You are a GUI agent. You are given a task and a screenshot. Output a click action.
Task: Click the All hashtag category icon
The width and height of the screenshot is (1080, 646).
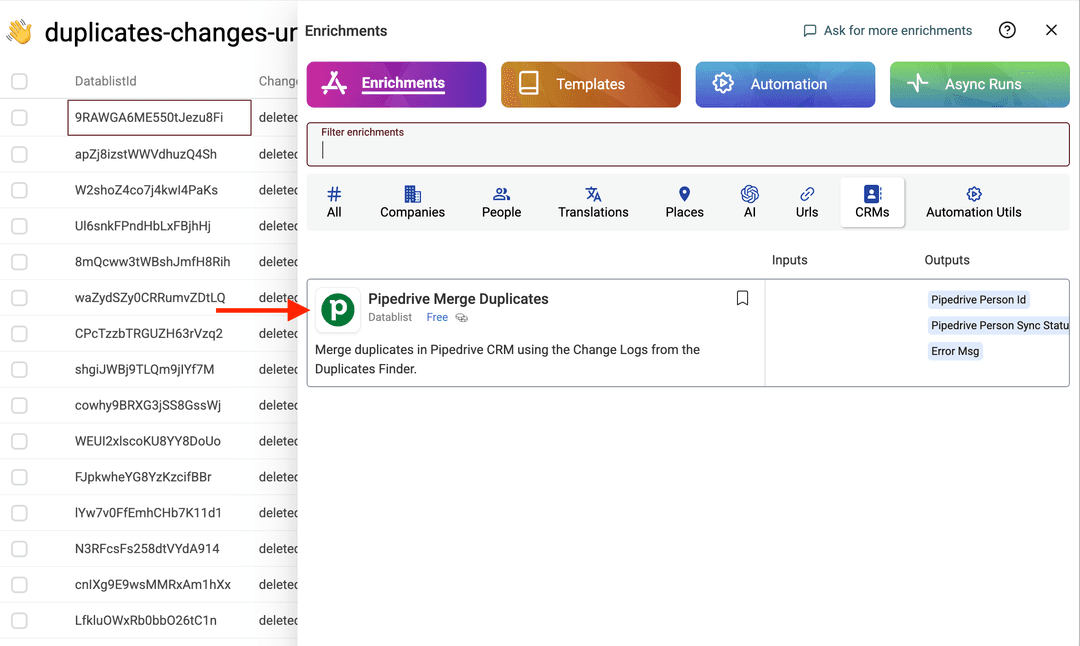334,194
